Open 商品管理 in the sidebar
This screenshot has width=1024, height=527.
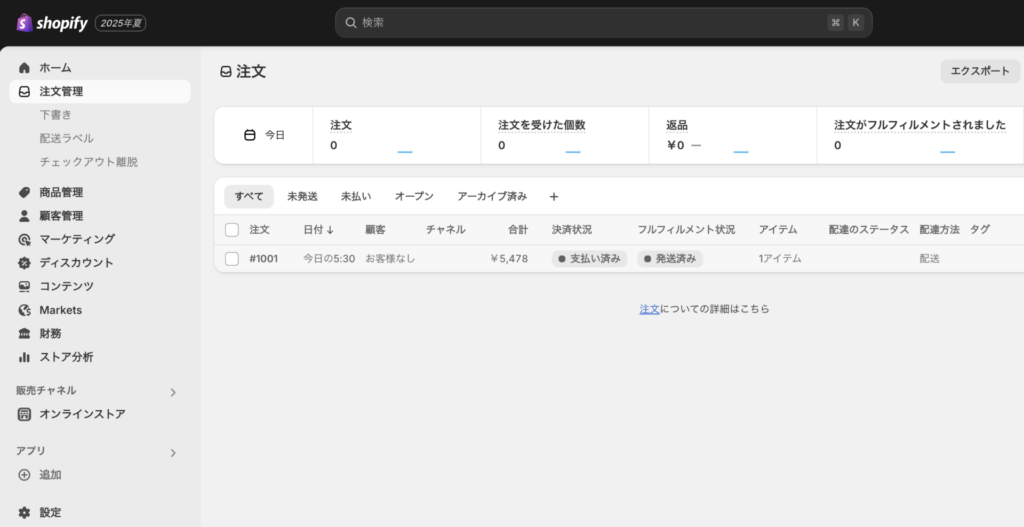point(100,192)
